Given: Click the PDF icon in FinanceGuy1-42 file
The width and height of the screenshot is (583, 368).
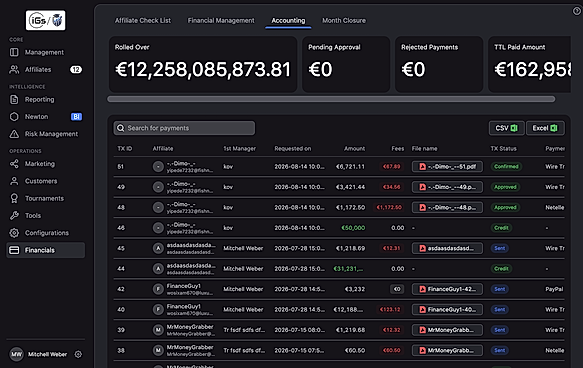Looking at the screenshot, I should click(x=422, y=289).
